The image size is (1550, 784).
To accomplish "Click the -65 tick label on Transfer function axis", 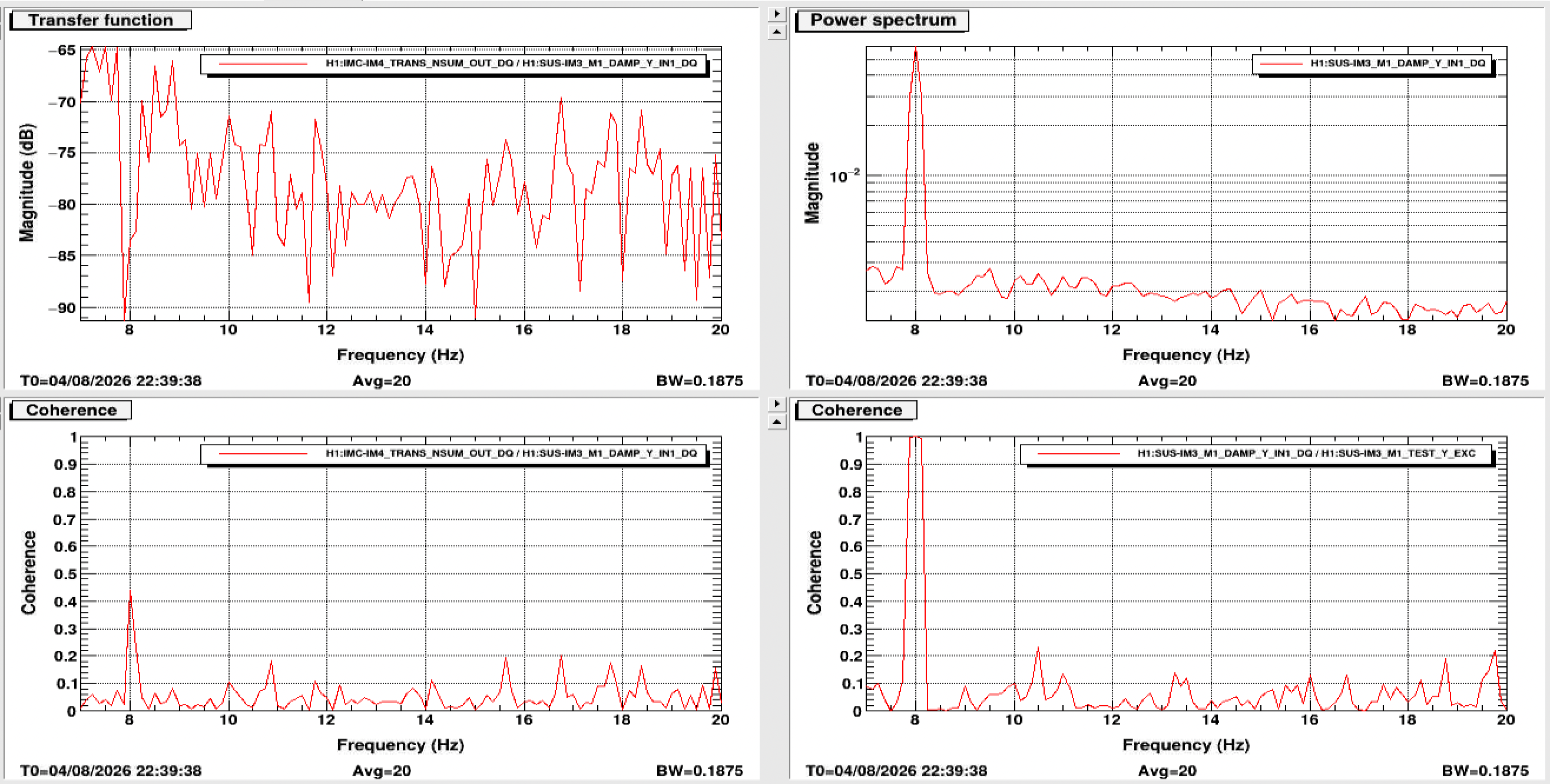I will [62, 50].
